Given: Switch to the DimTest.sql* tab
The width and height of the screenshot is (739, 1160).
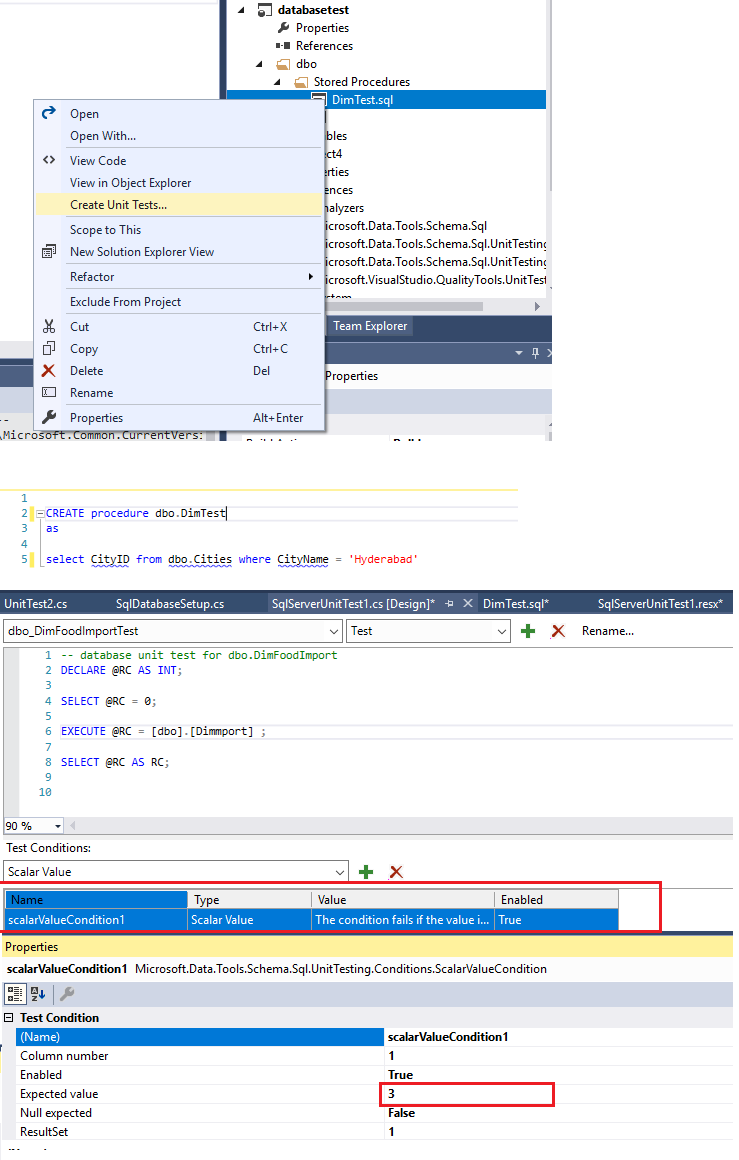Looking at the screenshot, I should [516, 604].
